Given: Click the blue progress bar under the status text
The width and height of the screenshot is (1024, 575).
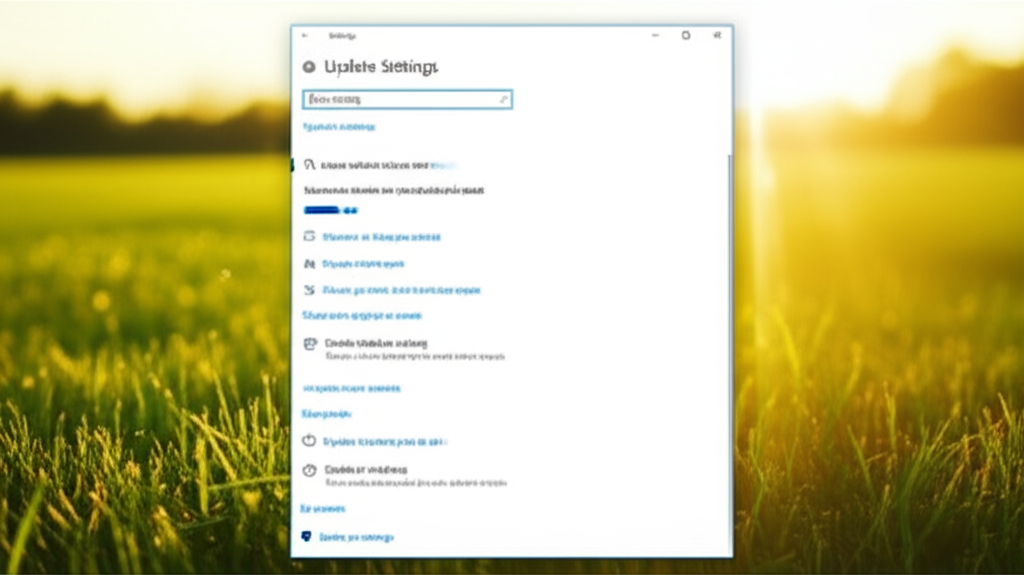Looking at the screenshot, I should (x=330, y=210).
